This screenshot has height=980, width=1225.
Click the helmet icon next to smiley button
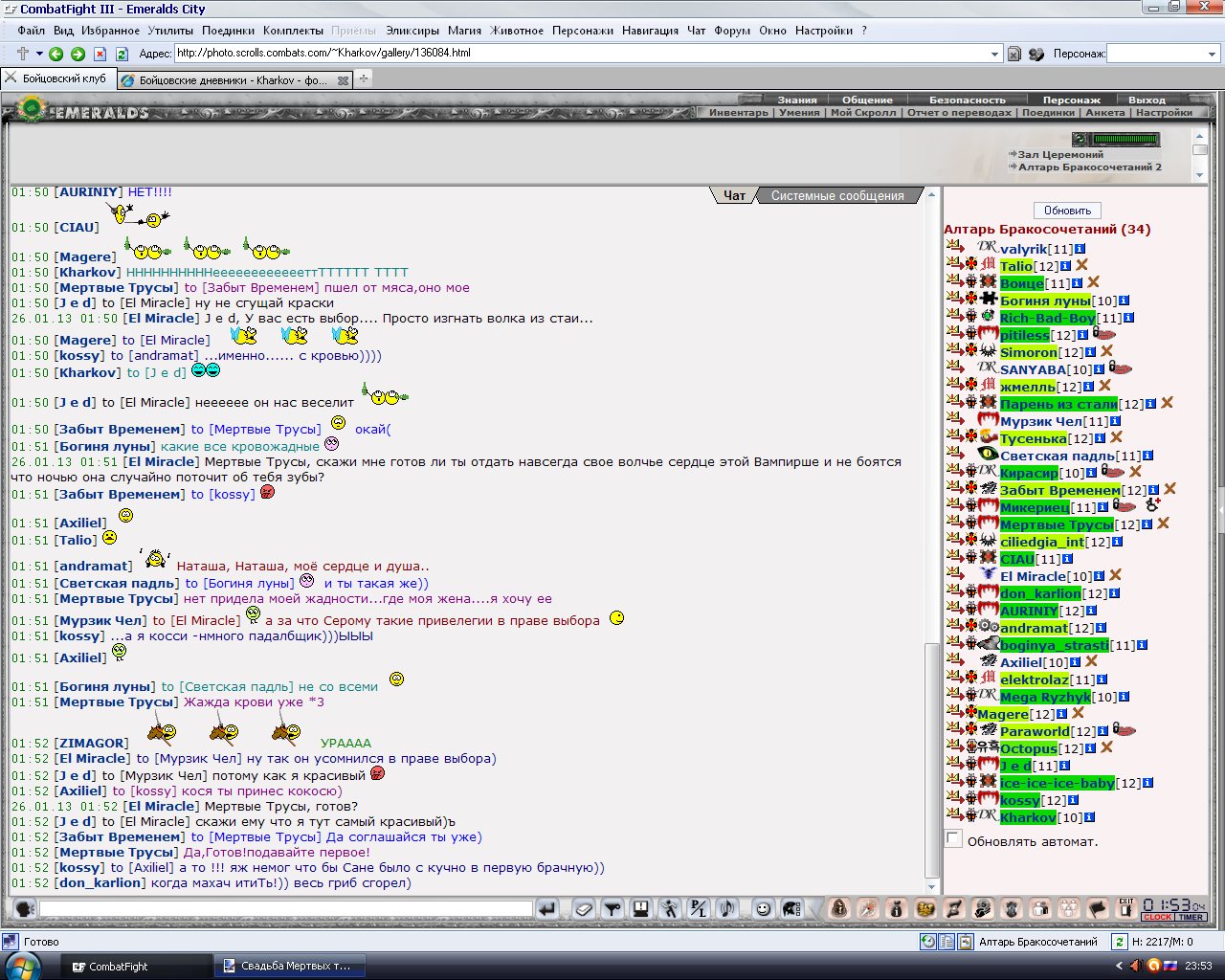point(791,908)
